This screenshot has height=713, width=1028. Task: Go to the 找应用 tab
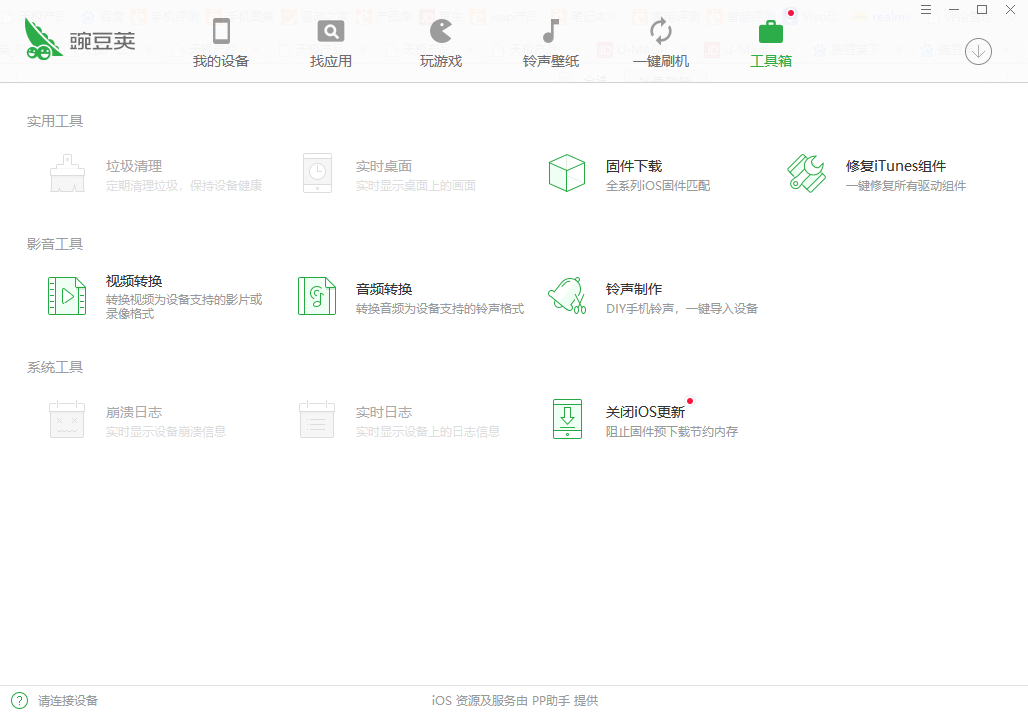click(331, 45)
